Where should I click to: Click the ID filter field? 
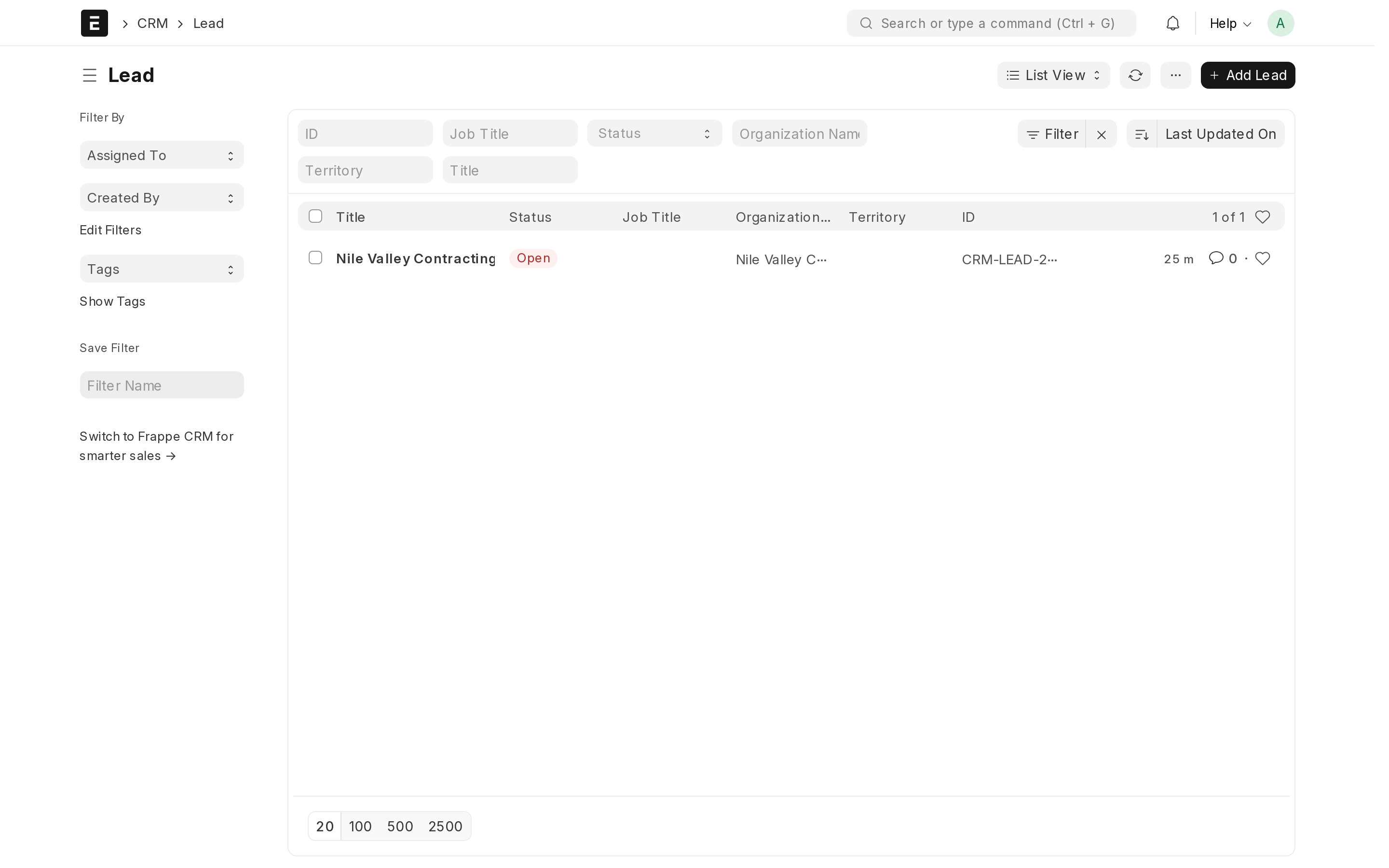(x=365, y=134)
